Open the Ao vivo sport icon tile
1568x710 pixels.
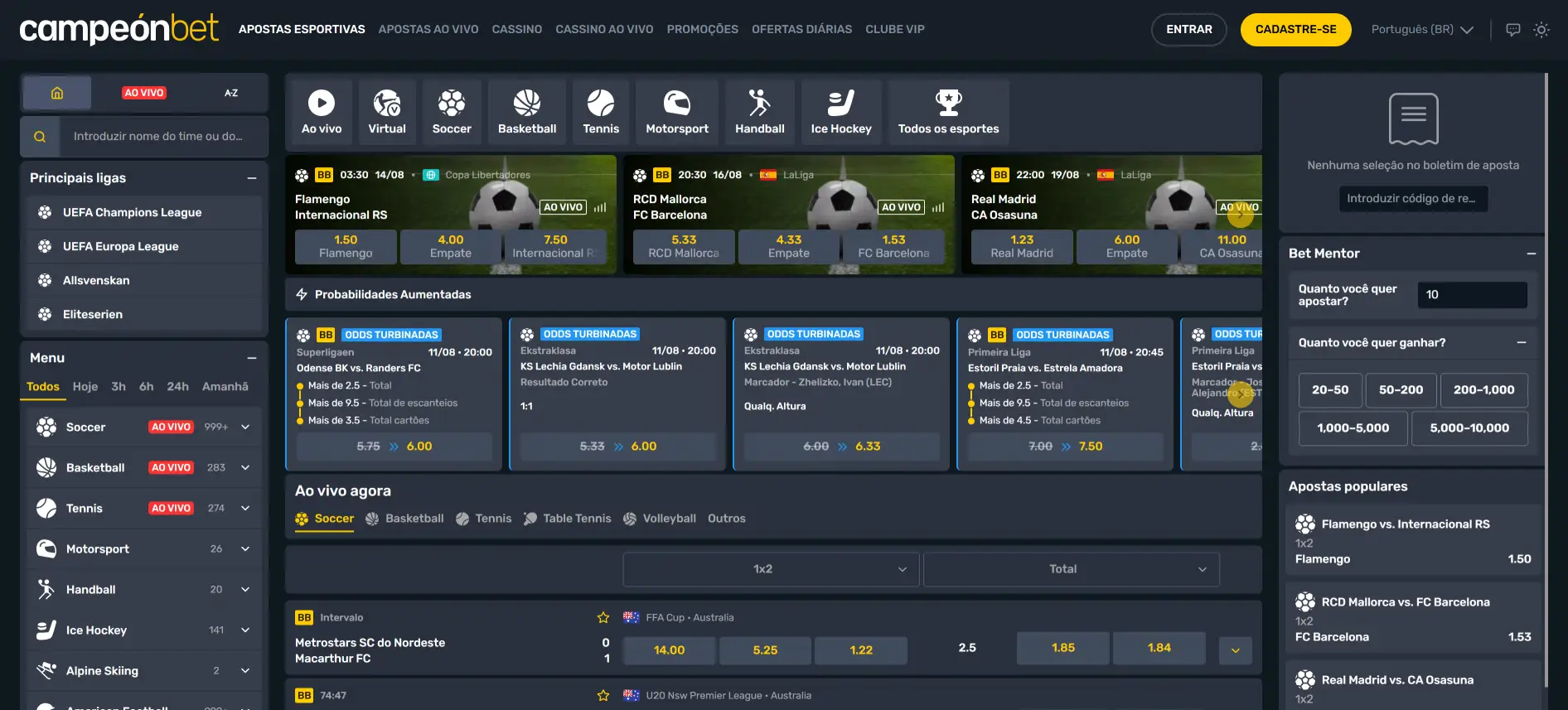[x=322, y=112]
